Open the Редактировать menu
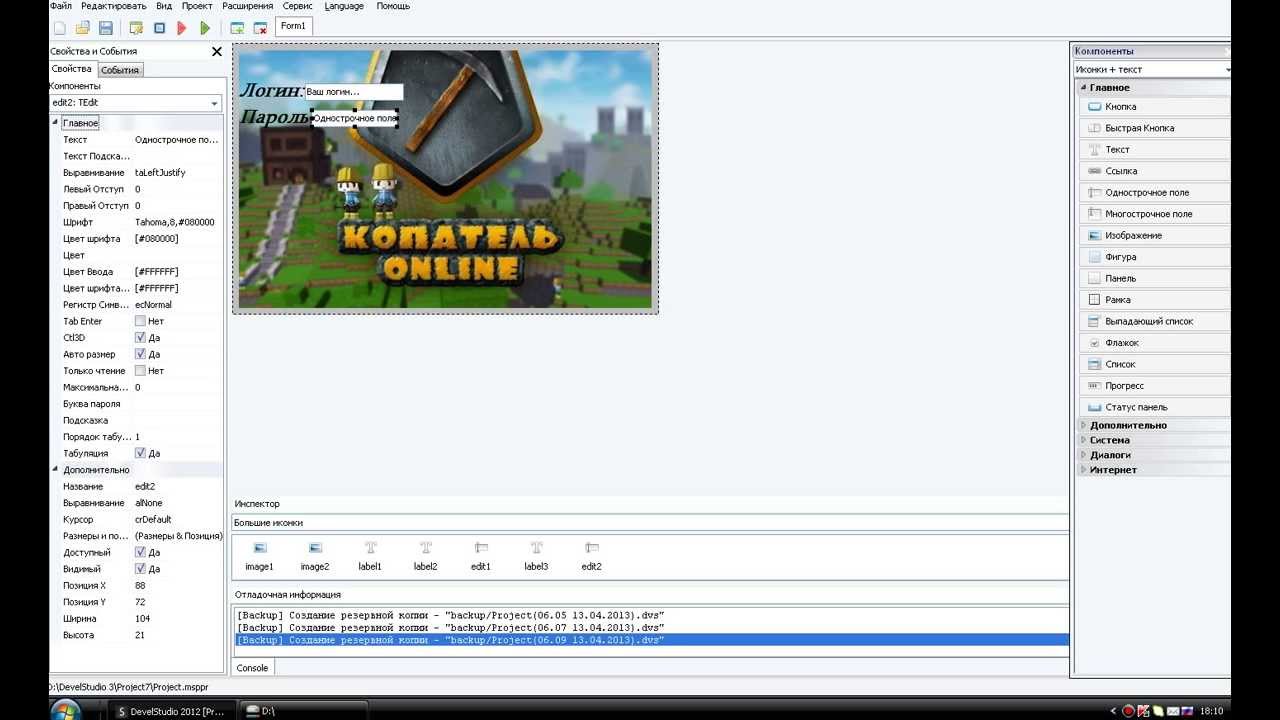Image resolution: width=1280 pixels, height=720 pixels. click(113, 6)
